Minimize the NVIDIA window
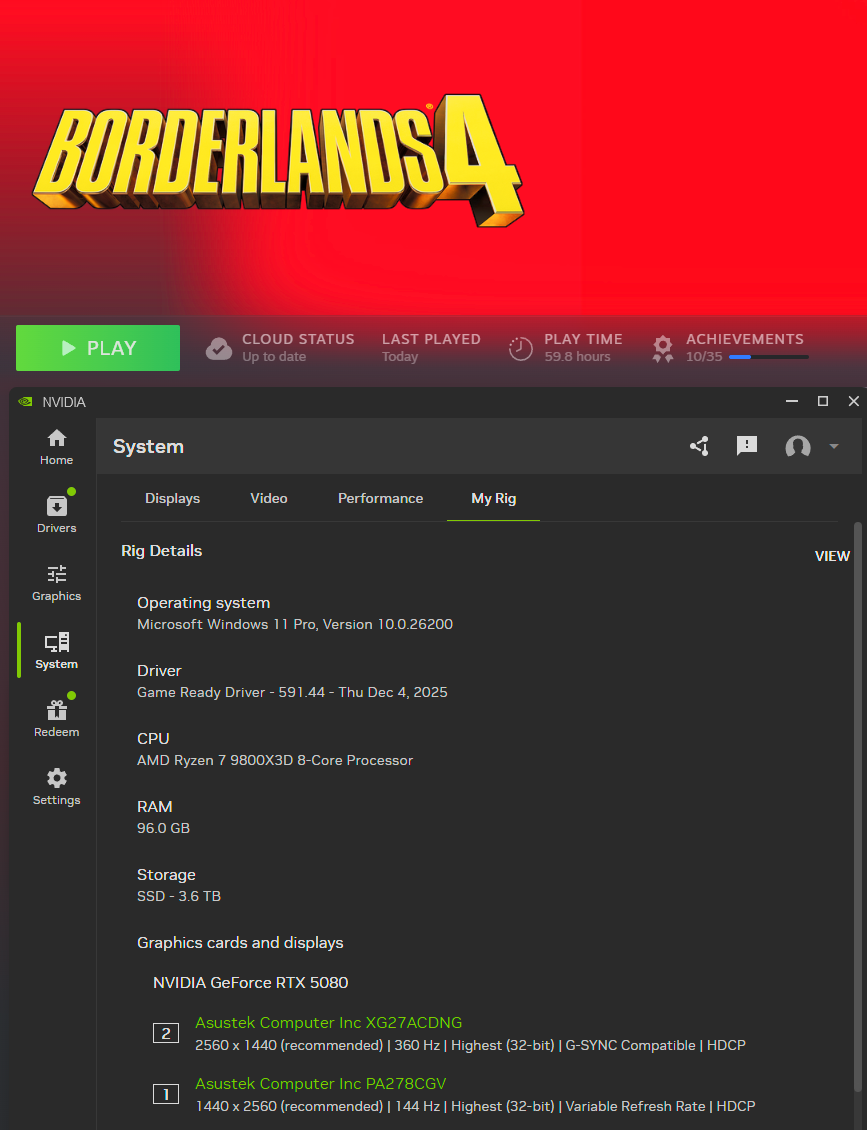This screenshot has width=867, height=1130. pyautogui.click(x=792, y=401)
